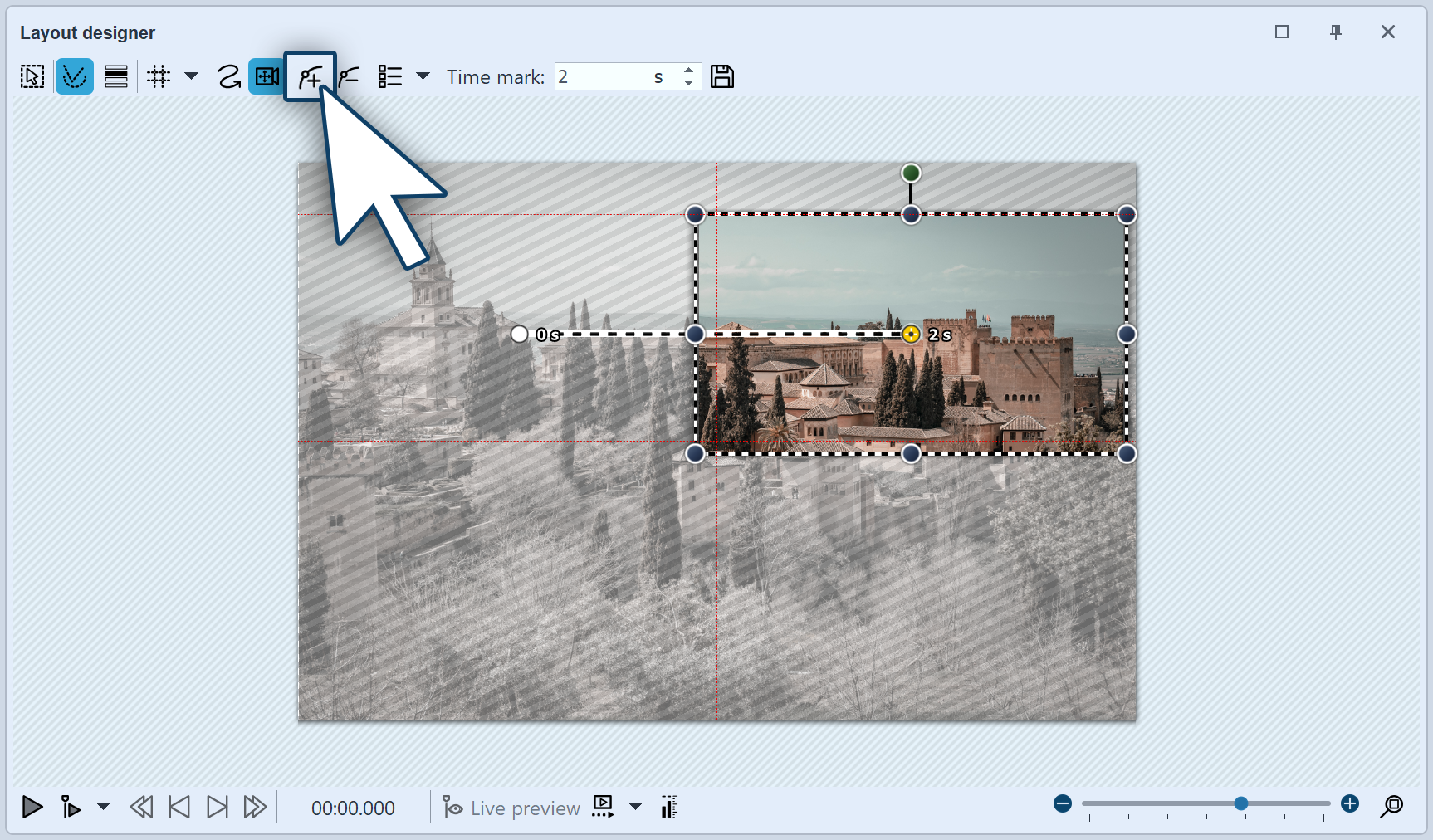This screenshot has width=1433, height=840.
Task: Save the current layout
Action: 721,76
